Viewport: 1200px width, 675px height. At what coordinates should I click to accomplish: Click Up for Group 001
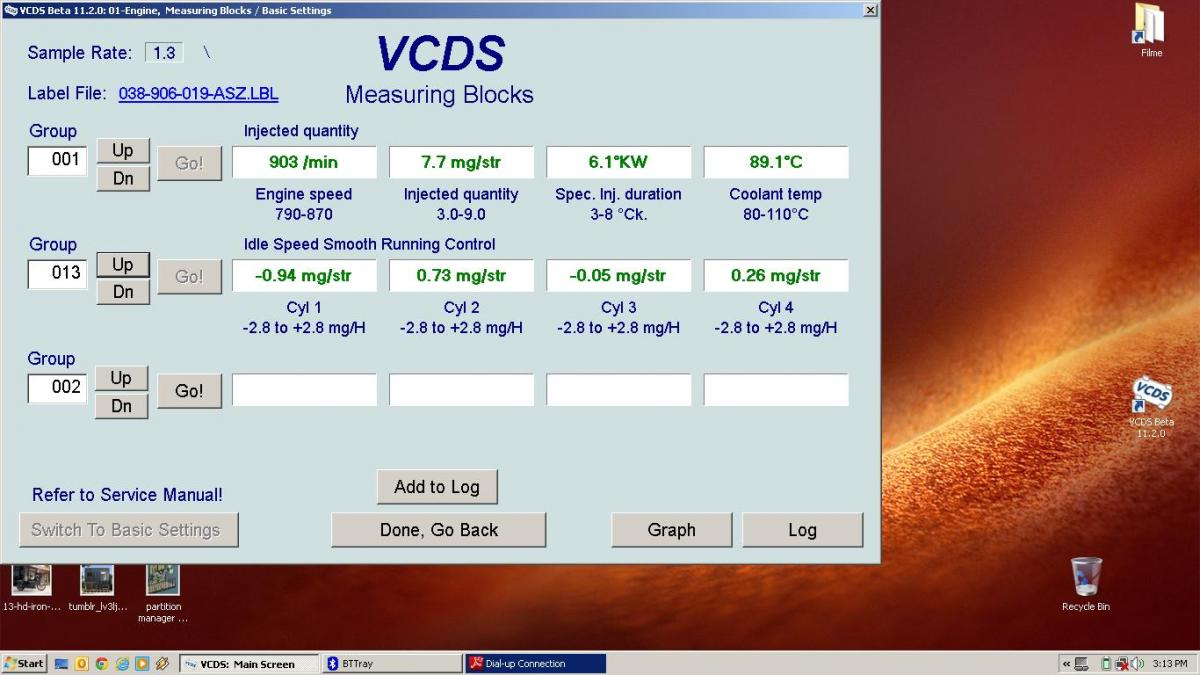click(122, 150)
